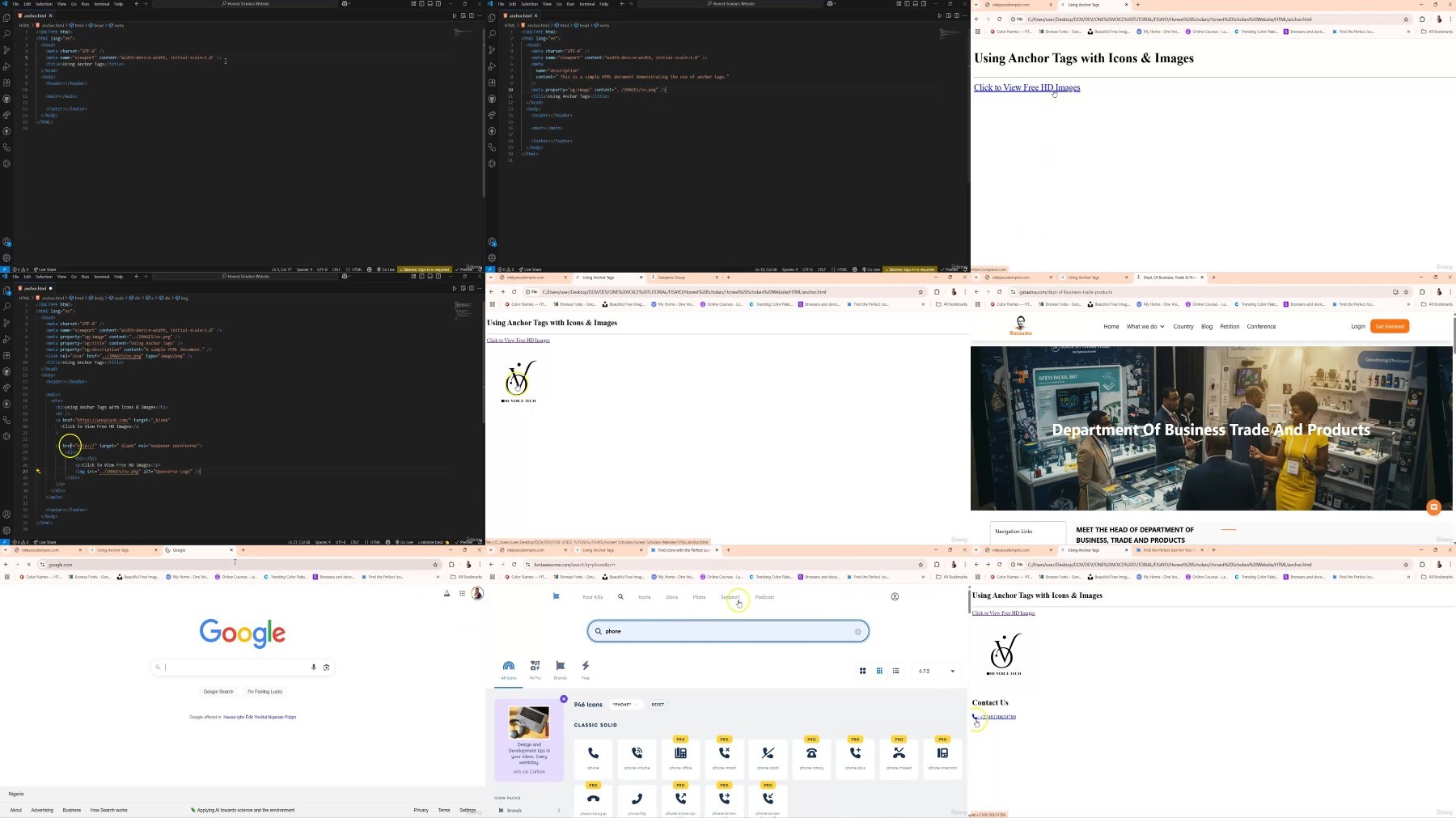Image resolution: width=1456 pixels, height=818 pixels.
Task: Switch to the 'Dept. Of Business, Trade' browser tab
Action: tap(1168, 278)
